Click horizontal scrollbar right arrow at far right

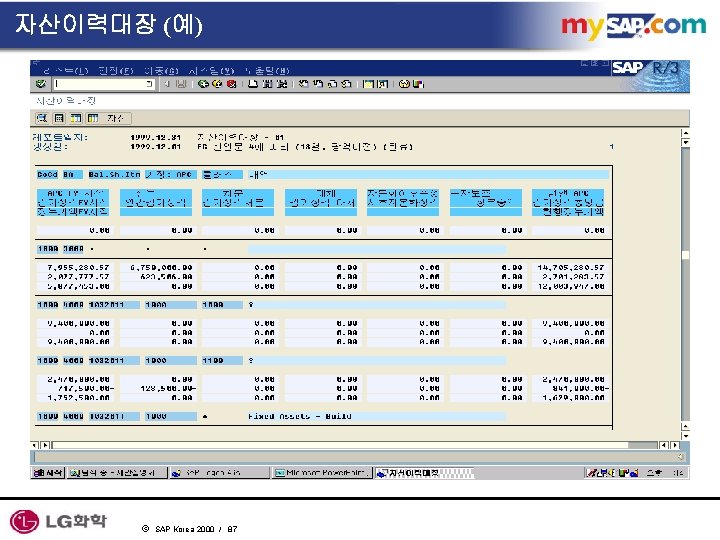(x=675, y=445)
